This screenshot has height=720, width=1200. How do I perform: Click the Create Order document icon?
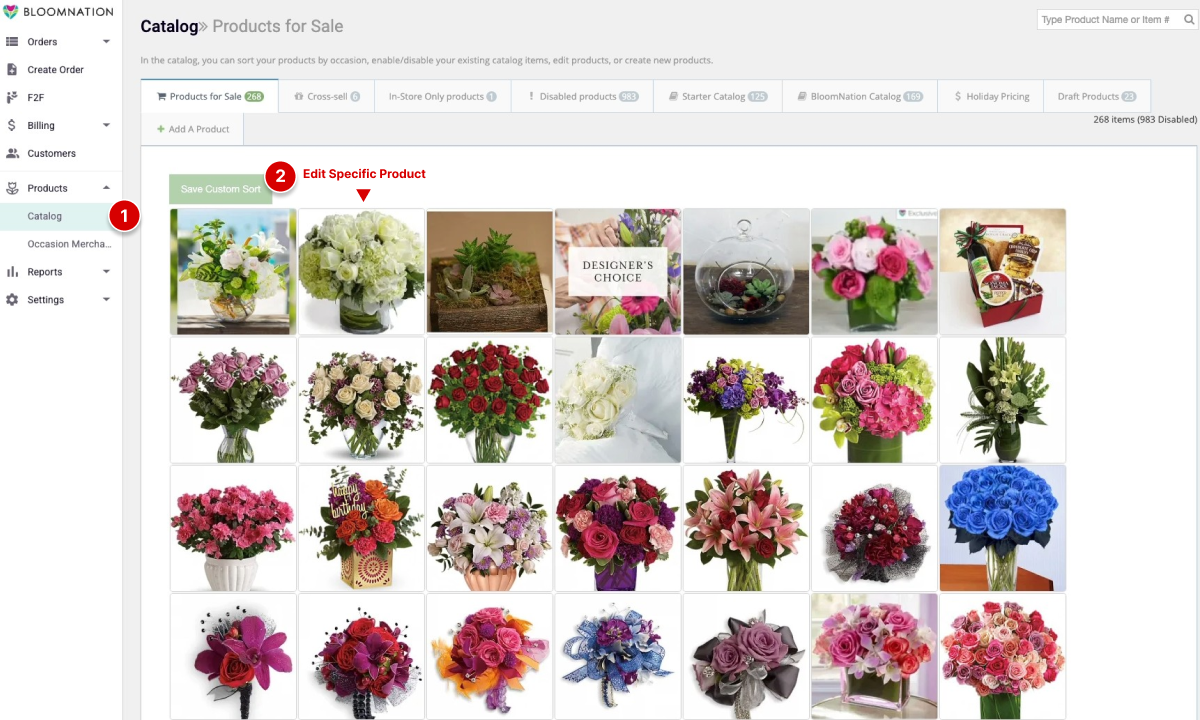pyautogui.click(x=12, y=70)
